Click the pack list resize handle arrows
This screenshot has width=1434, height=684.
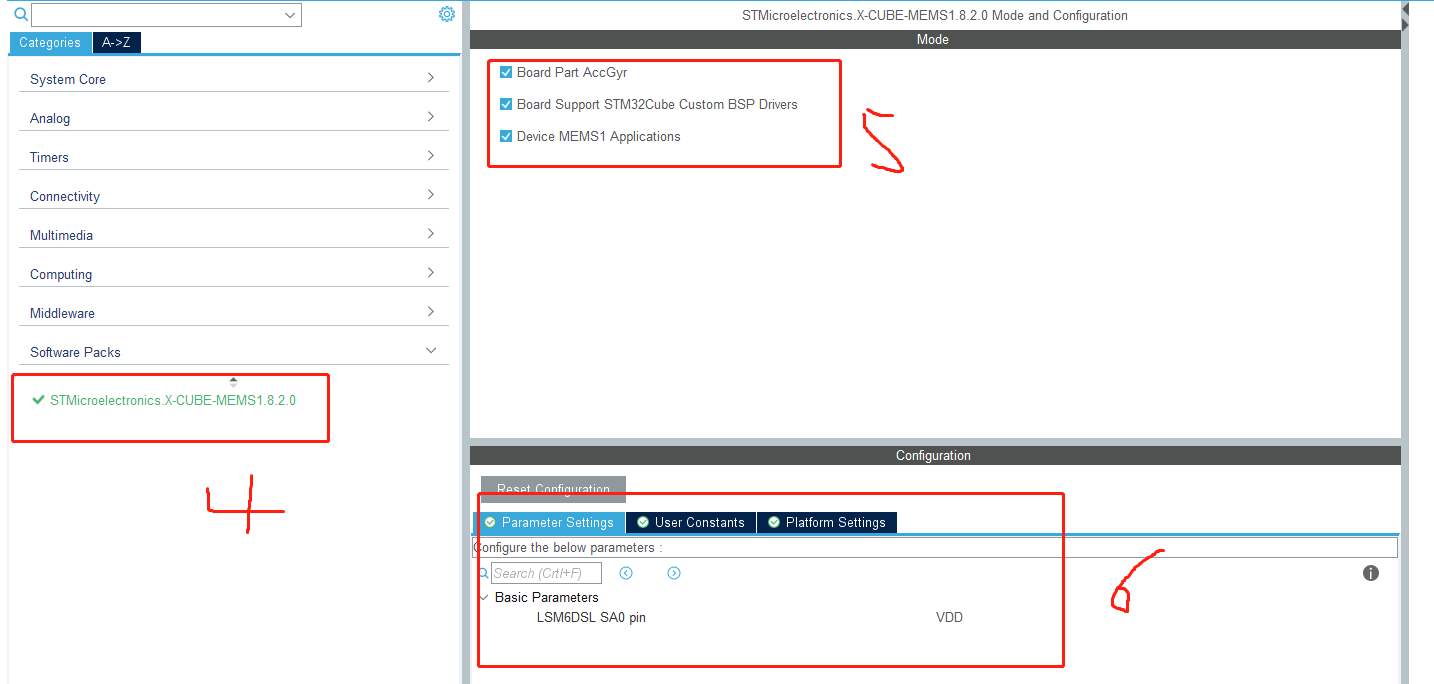pos(233,381)
